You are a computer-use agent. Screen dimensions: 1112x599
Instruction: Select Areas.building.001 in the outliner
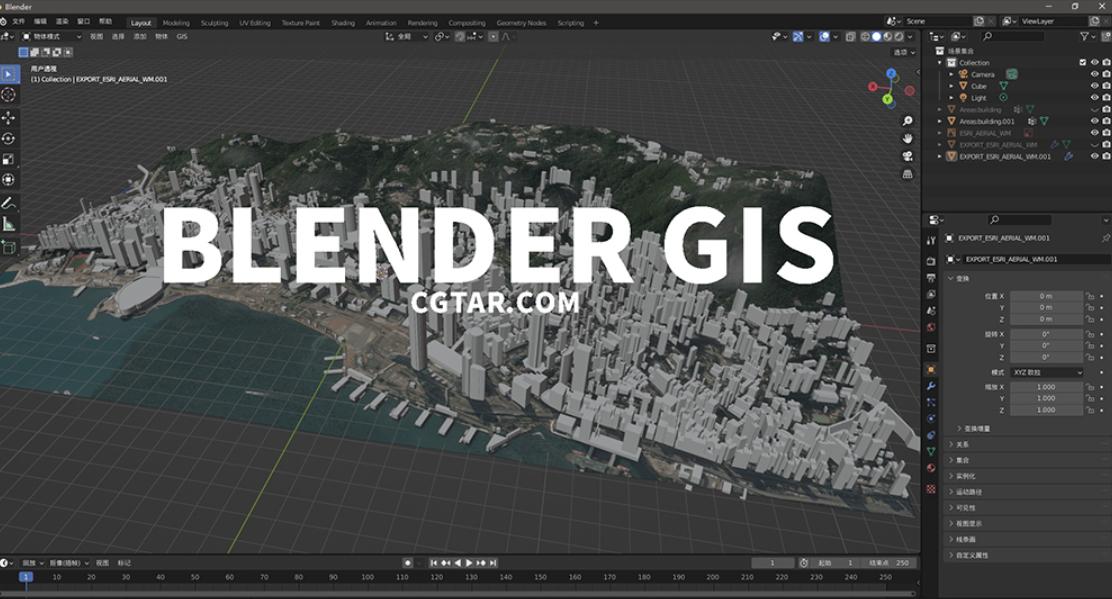(x=986, y=121)
